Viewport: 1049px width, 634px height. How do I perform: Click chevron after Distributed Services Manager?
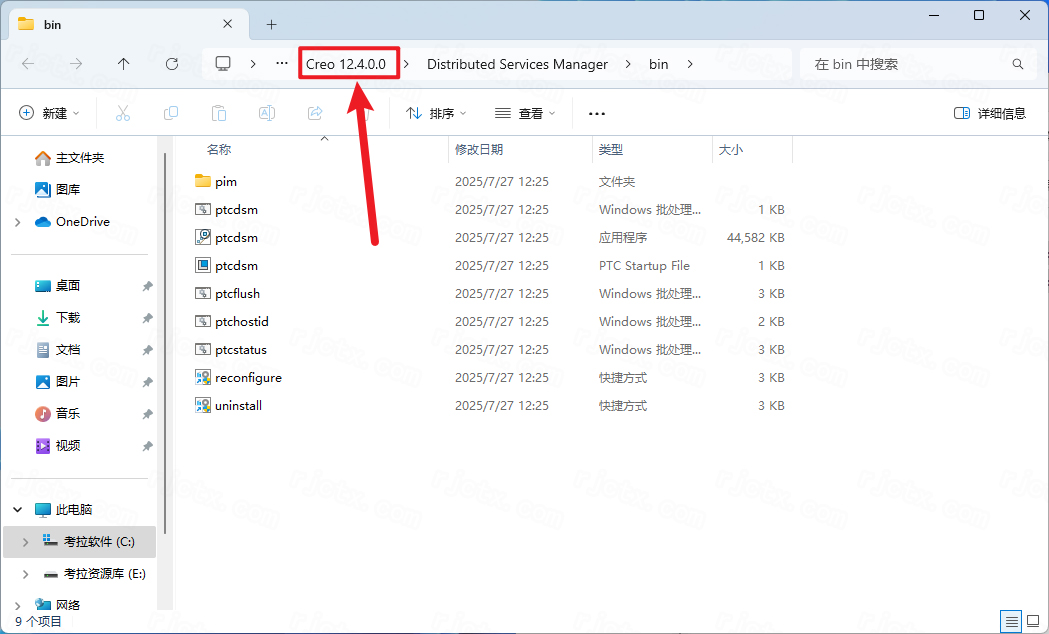pos(628,64)
